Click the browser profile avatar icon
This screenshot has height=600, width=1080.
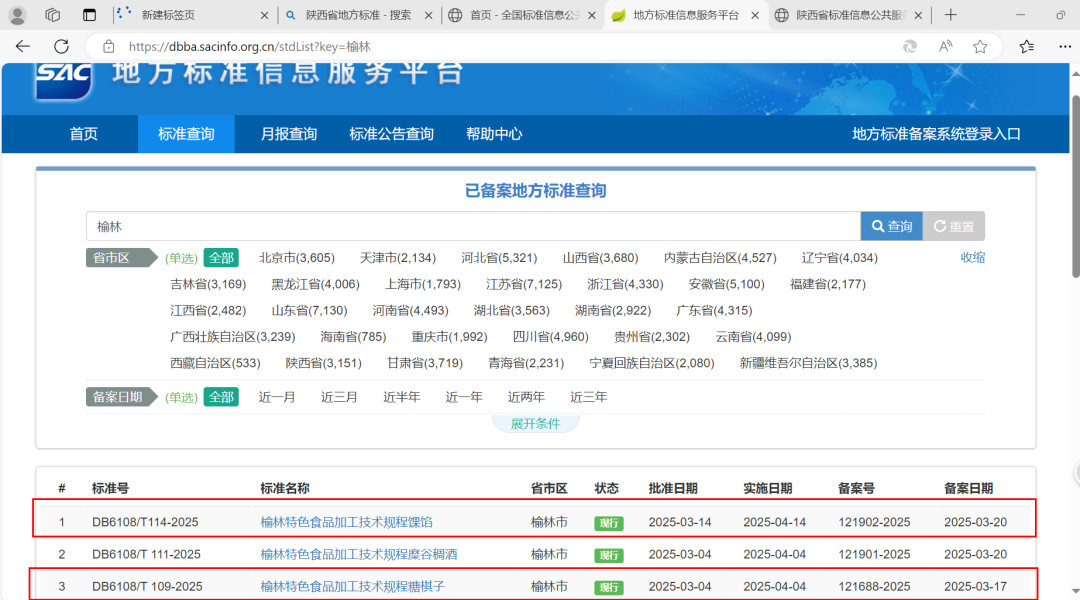coord(16,15)
